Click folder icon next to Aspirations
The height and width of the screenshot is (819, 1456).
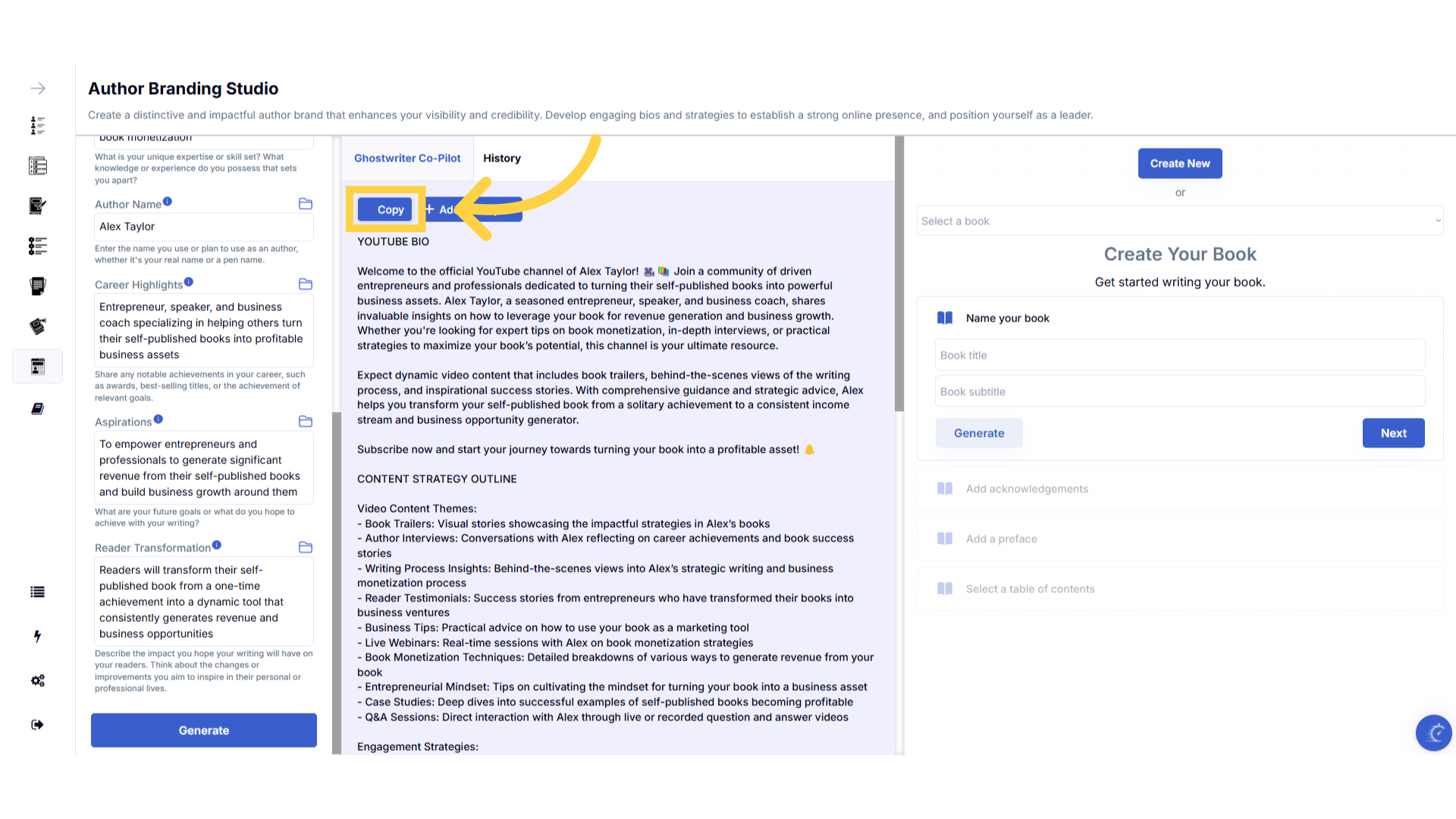[306, 422]
